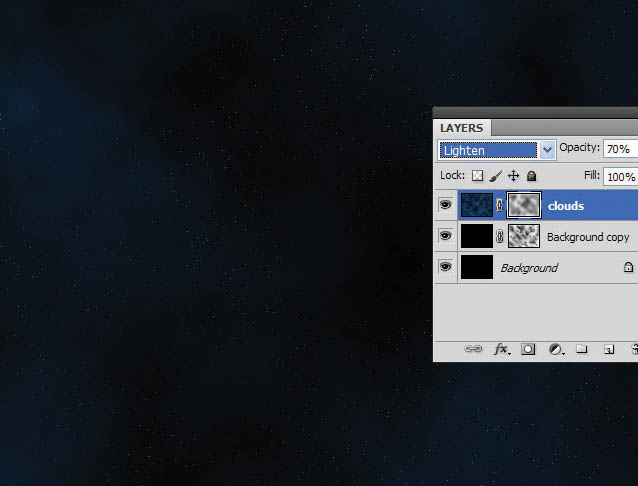Click the create new layer icon
The width and height of the screenshot is (638, 486).
607,350
